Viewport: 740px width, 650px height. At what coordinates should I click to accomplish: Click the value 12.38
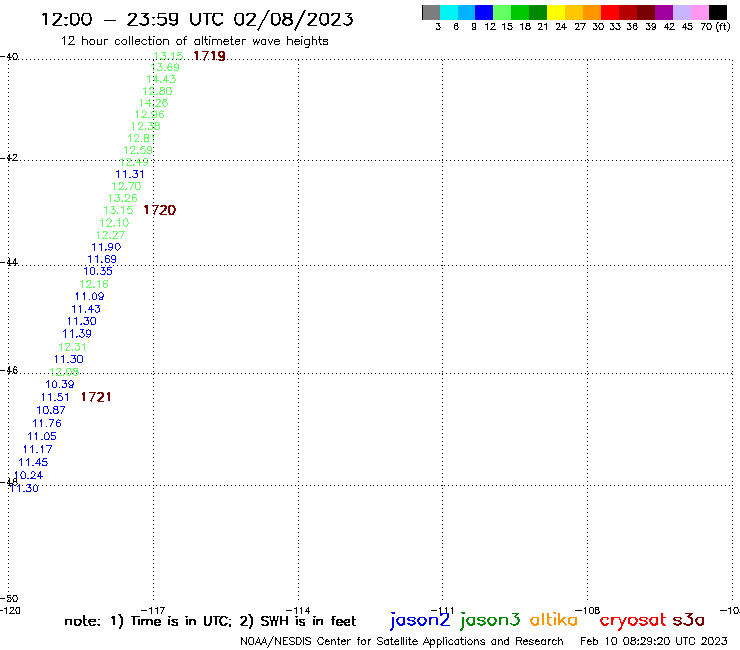(x=146, y=126)
